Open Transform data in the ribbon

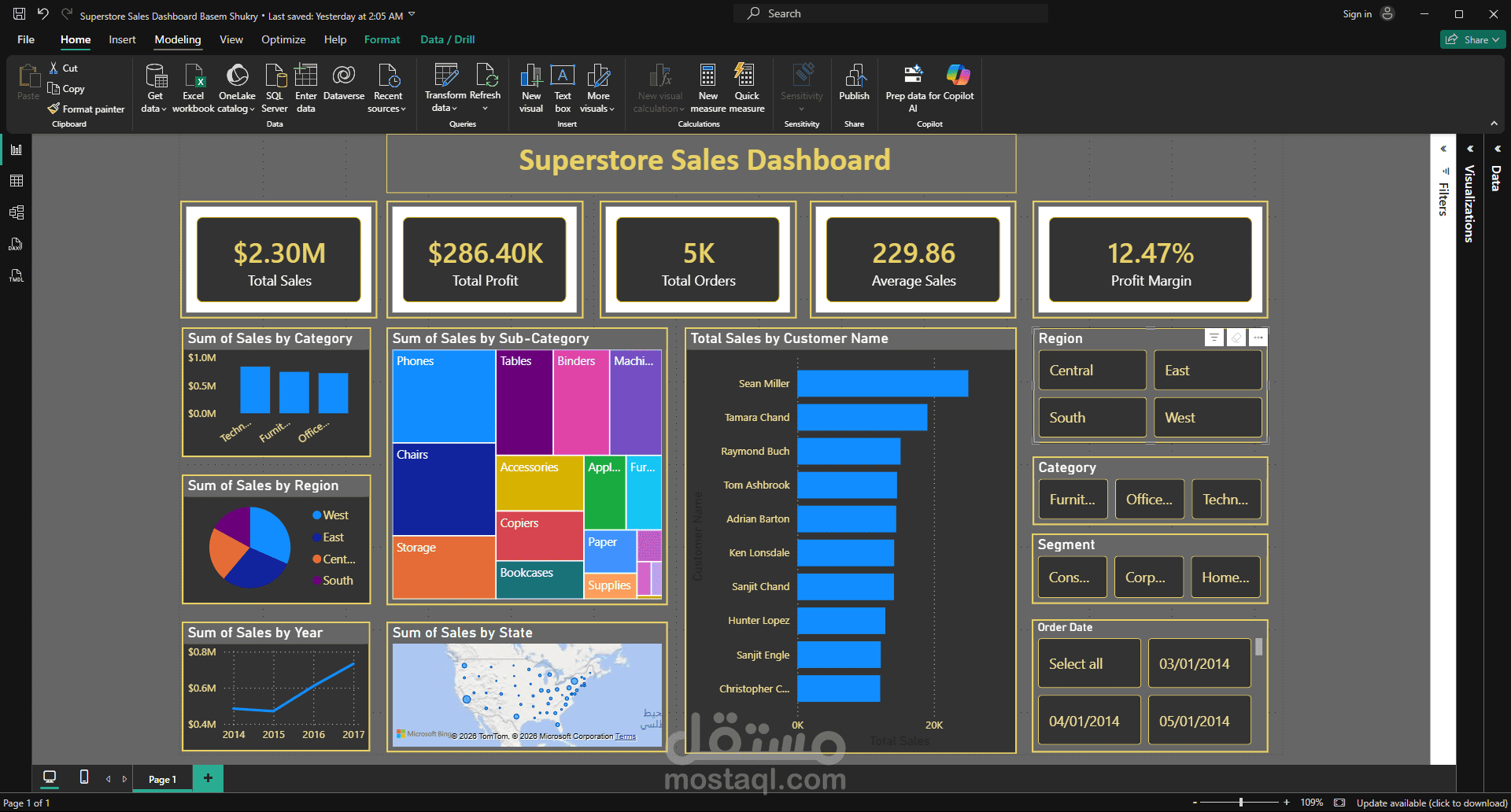(445, 87)
